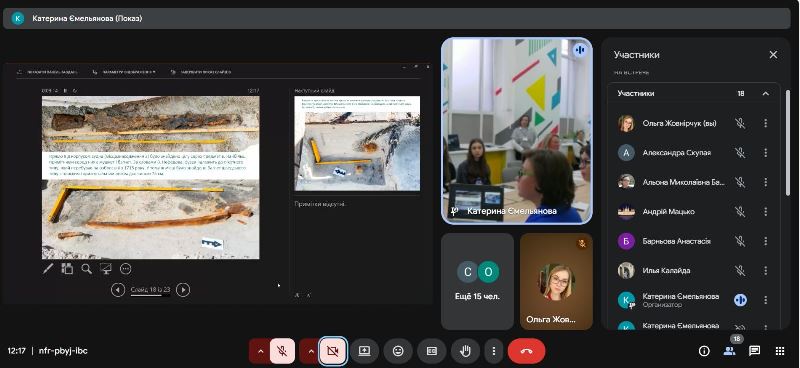
Task: Open the chat with everyone icon
Action: [755, 351]
